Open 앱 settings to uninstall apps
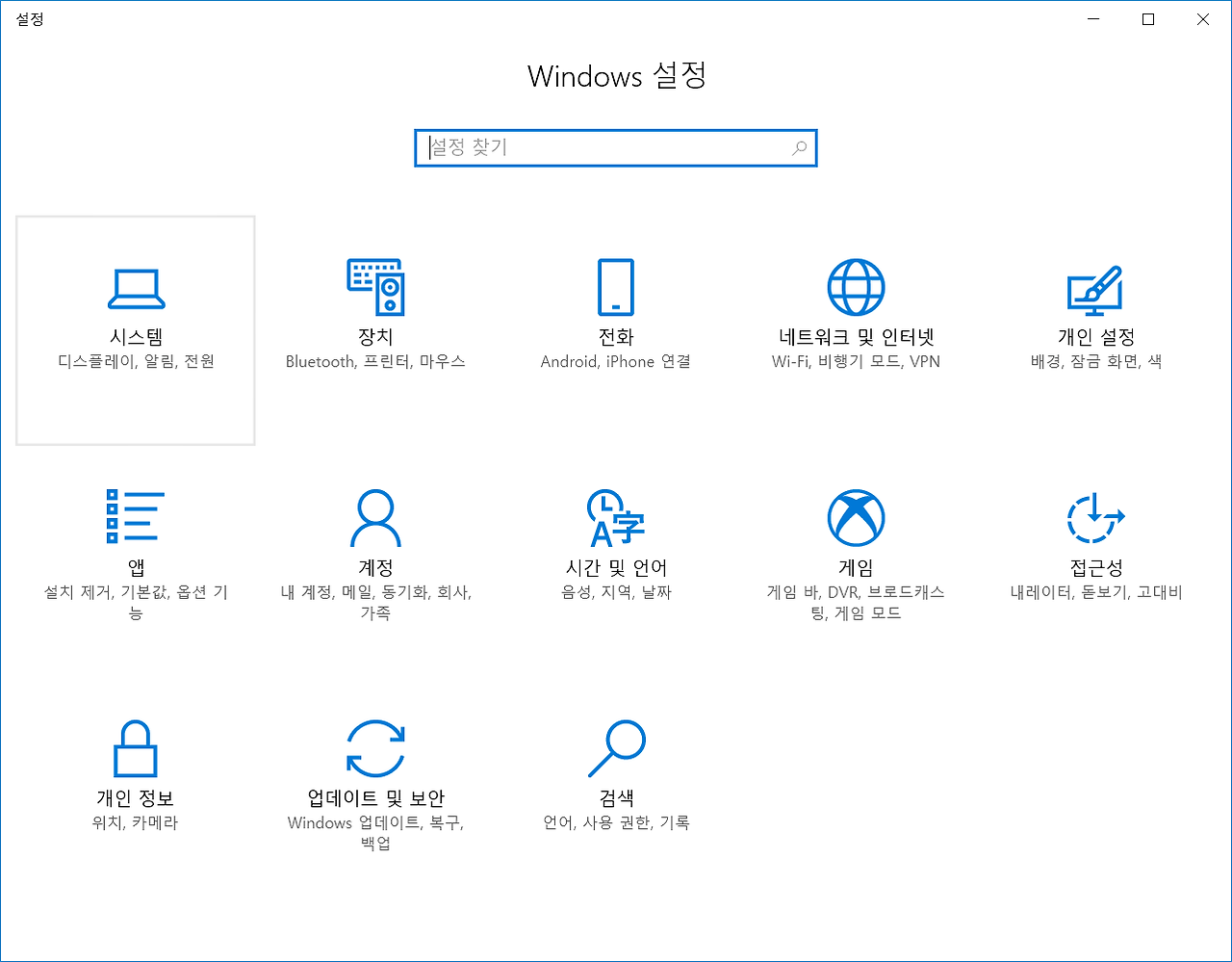Screen dimensions: 1232x962 (x=135, y=549)
